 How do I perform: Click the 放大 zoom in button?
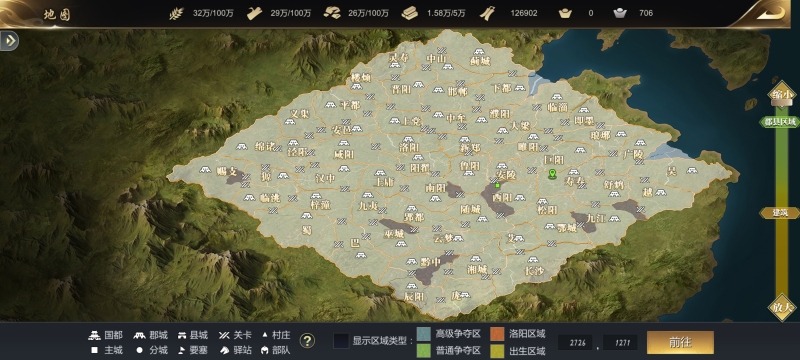click(782, 307)
